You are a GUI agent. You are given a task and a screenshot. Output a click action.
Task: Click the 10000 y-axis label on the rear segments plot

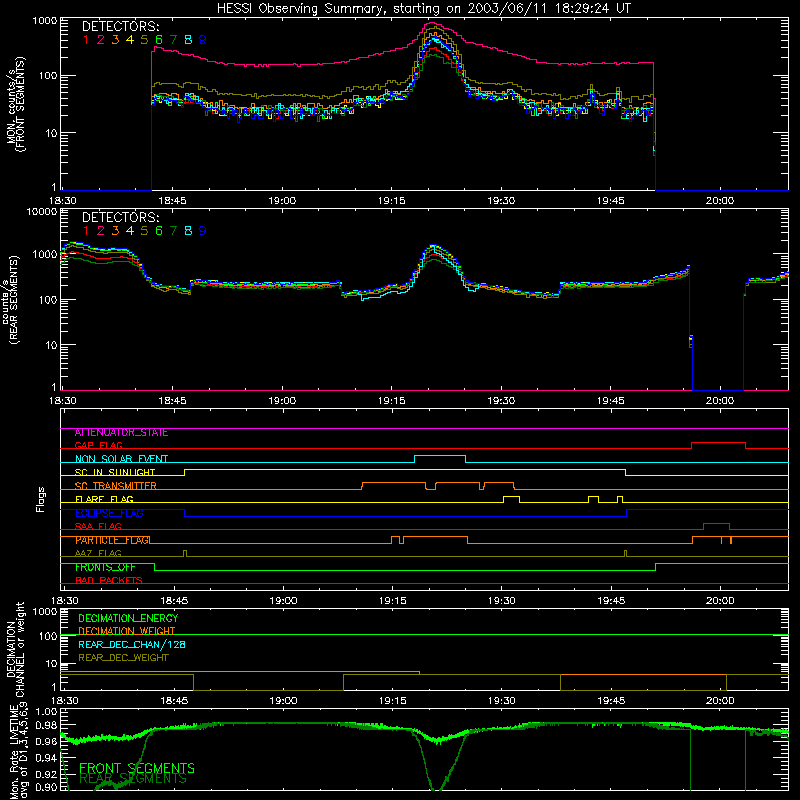pos(42,211)
